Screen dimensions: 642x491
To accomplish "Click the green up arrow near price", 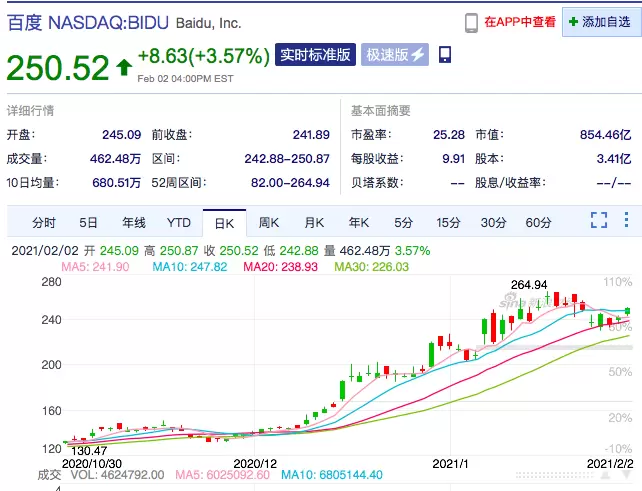I will (x=124, y=67).
